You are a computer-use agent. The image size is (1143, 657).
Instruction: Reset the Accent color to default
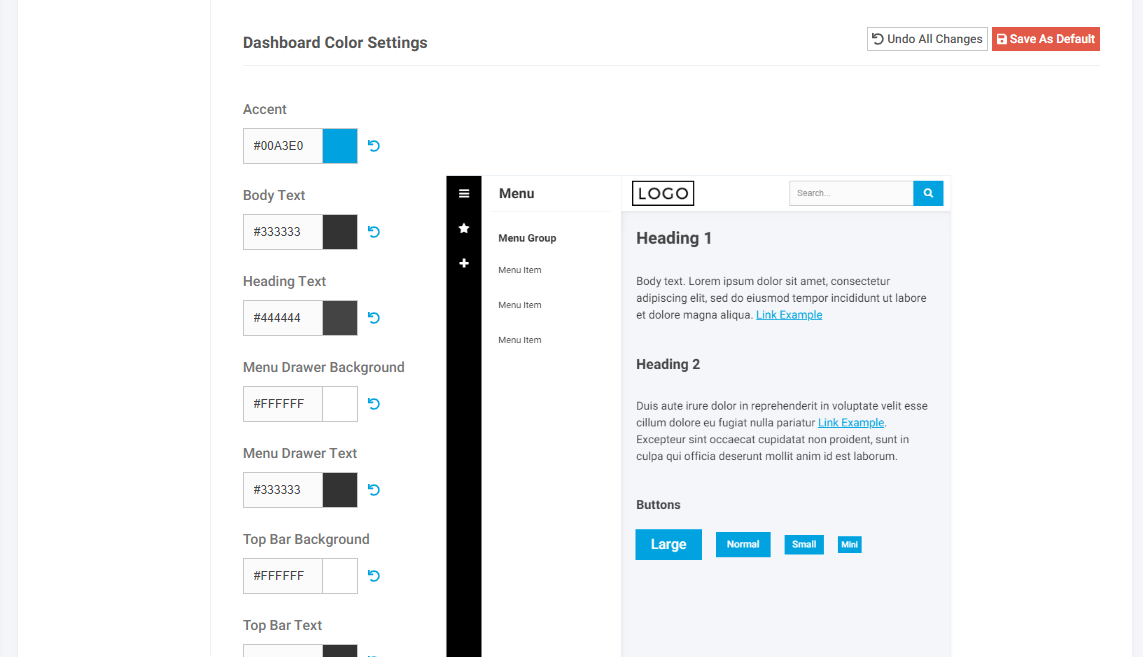(x=374, y=146)
